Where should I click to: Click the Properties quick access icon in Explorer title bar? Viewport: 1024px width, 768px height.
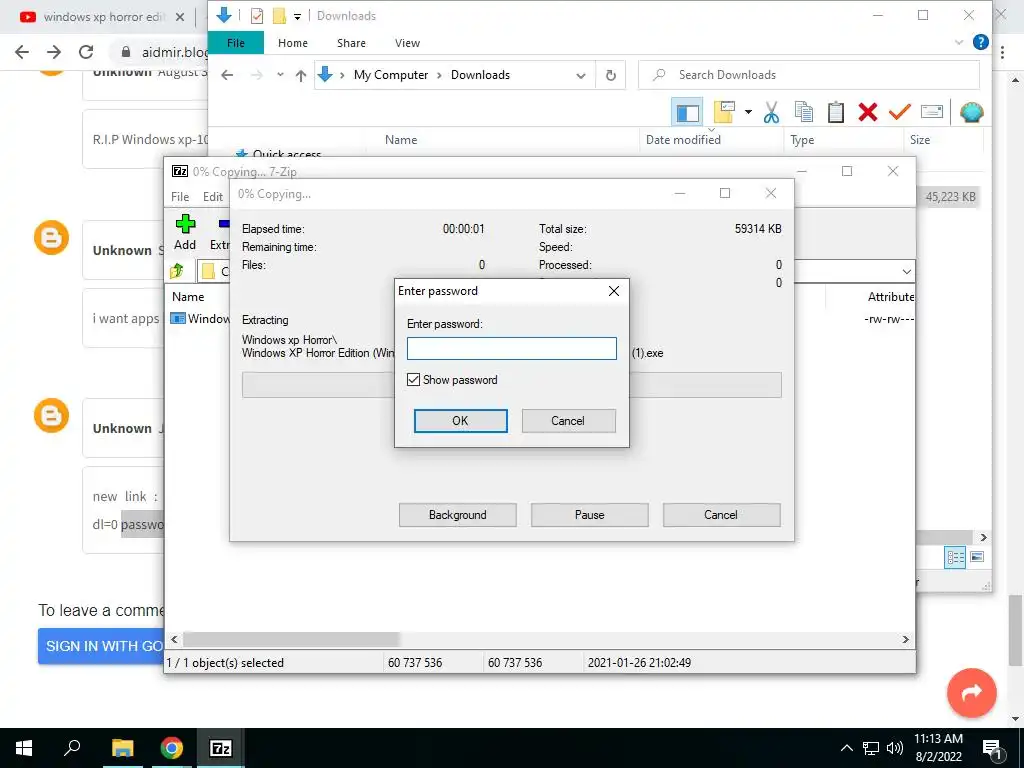257,16
